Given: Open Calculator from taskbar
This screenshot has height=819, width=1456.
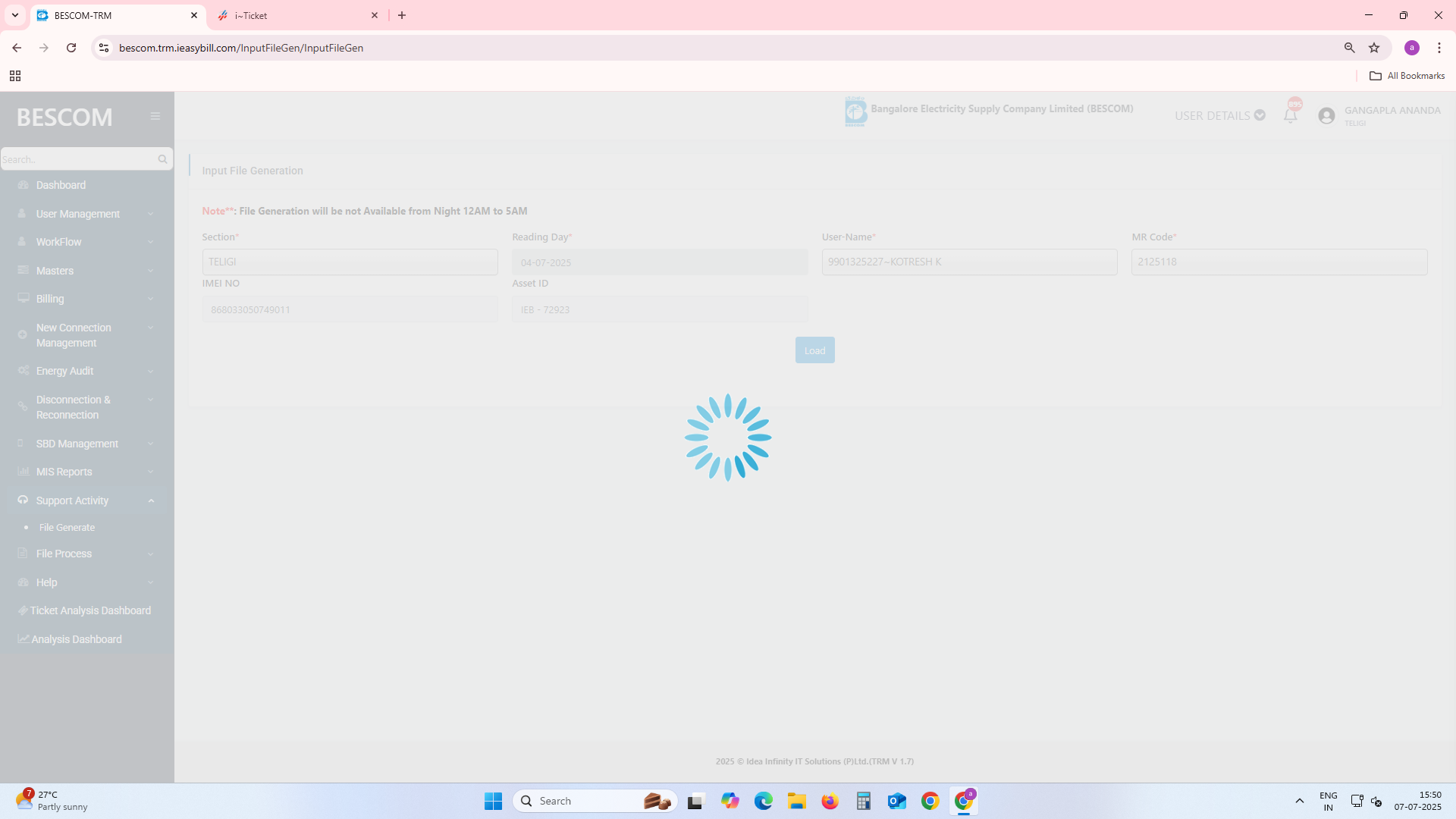Looking at the screenshot, I should tap(863, 801).
